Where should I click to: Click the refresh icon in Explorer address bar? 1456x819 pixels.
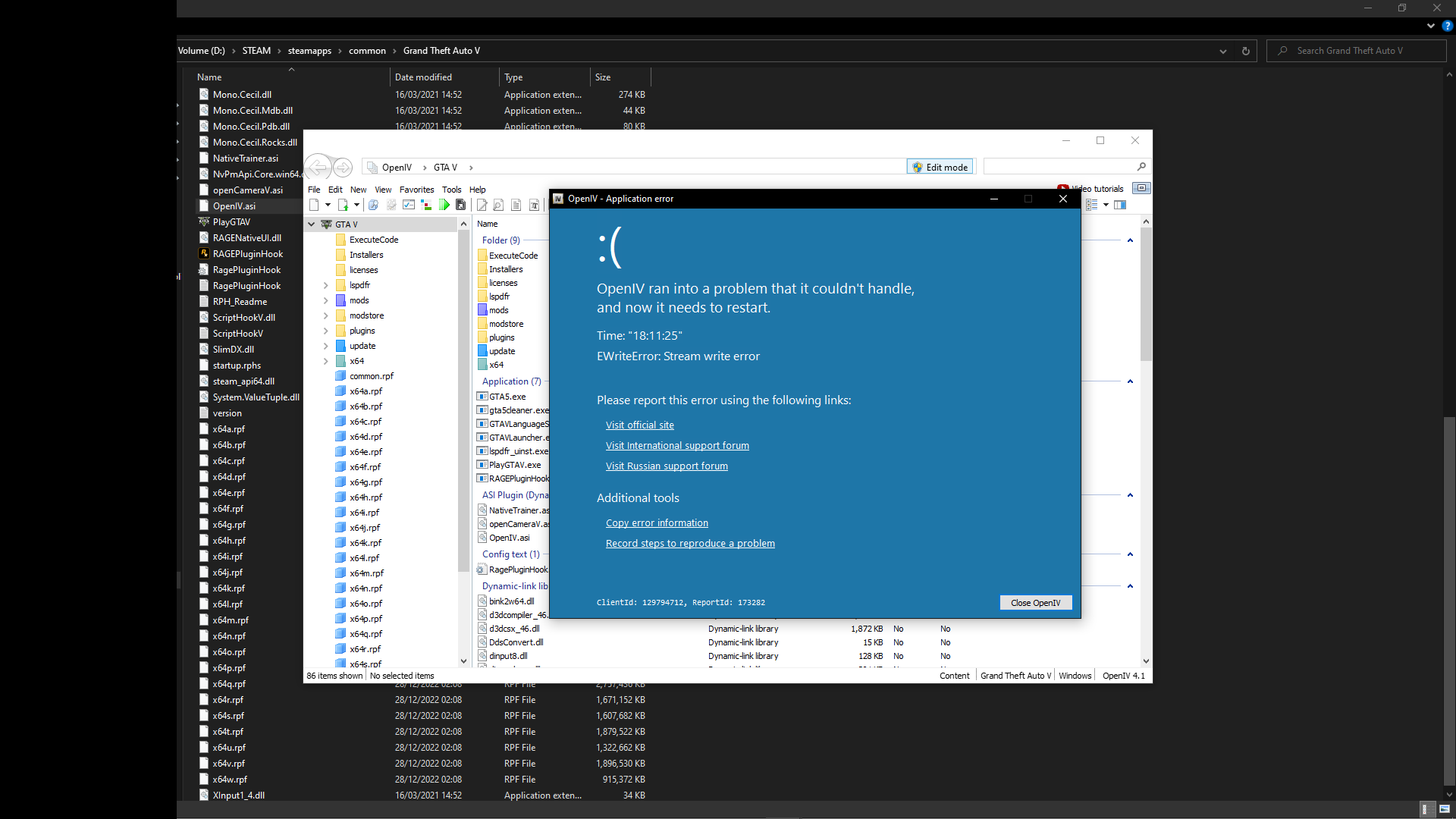(1245, 51)
